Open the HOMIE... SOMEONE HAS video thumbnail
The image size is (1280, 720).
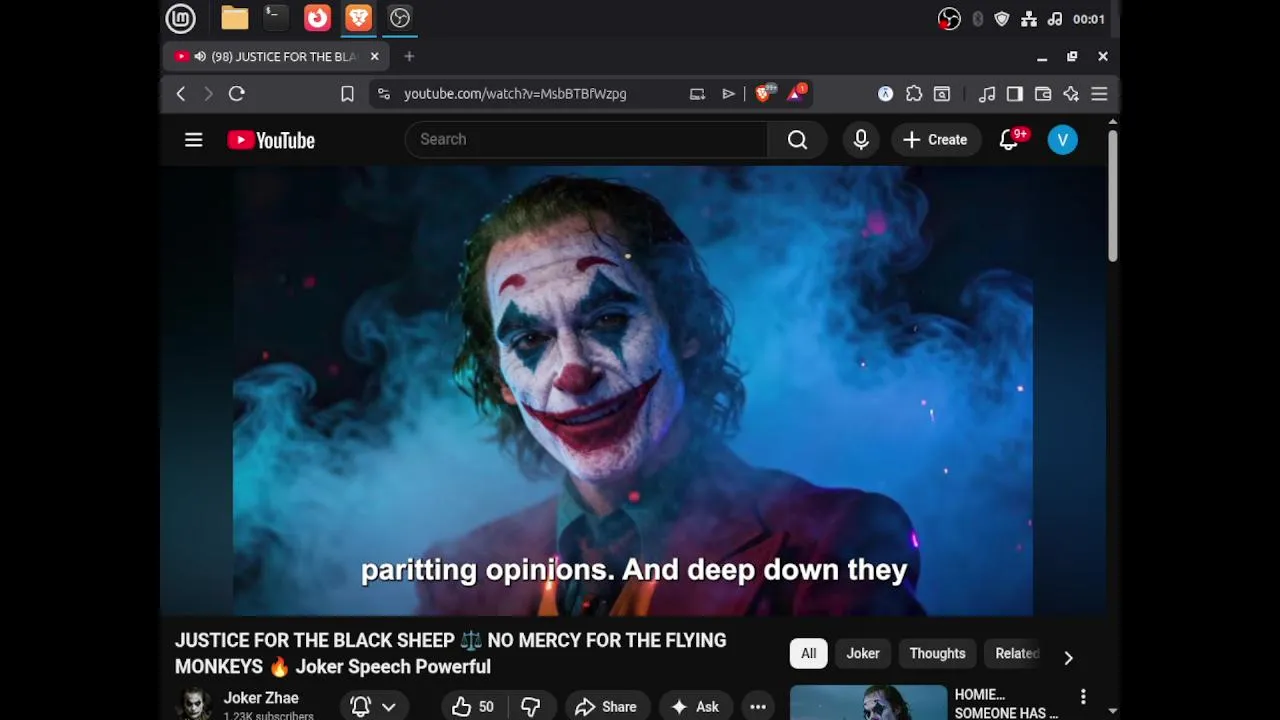(868, 703)
